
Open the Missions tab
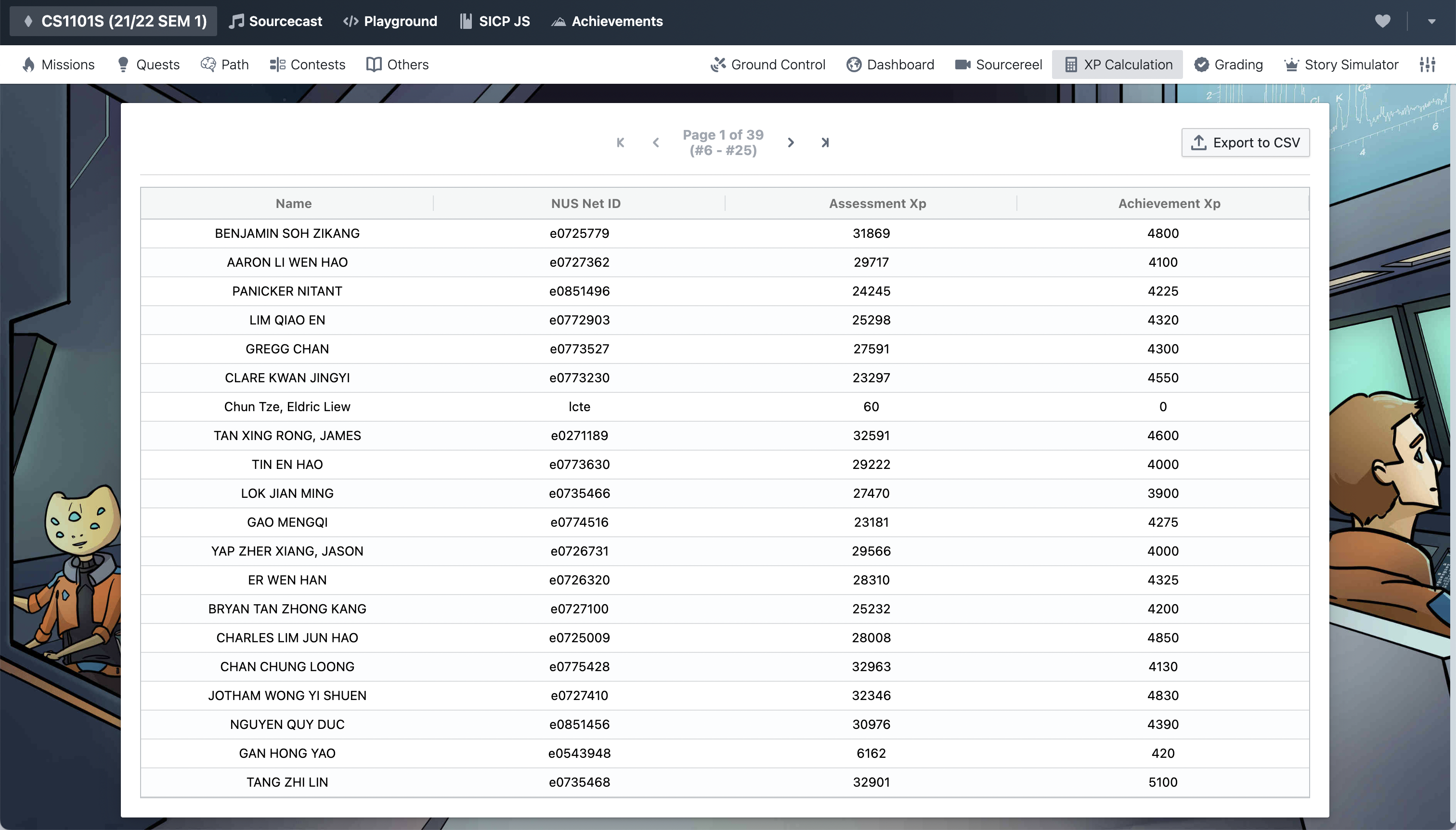(59, 65)
